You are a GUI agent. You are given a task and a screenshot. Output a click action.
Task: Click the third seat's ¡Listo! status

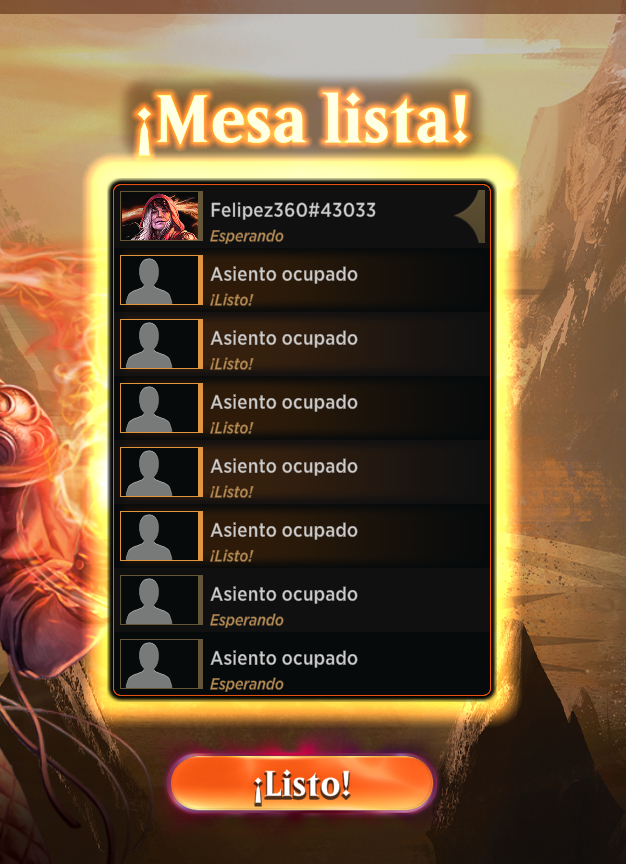click(x=231, y=428)
